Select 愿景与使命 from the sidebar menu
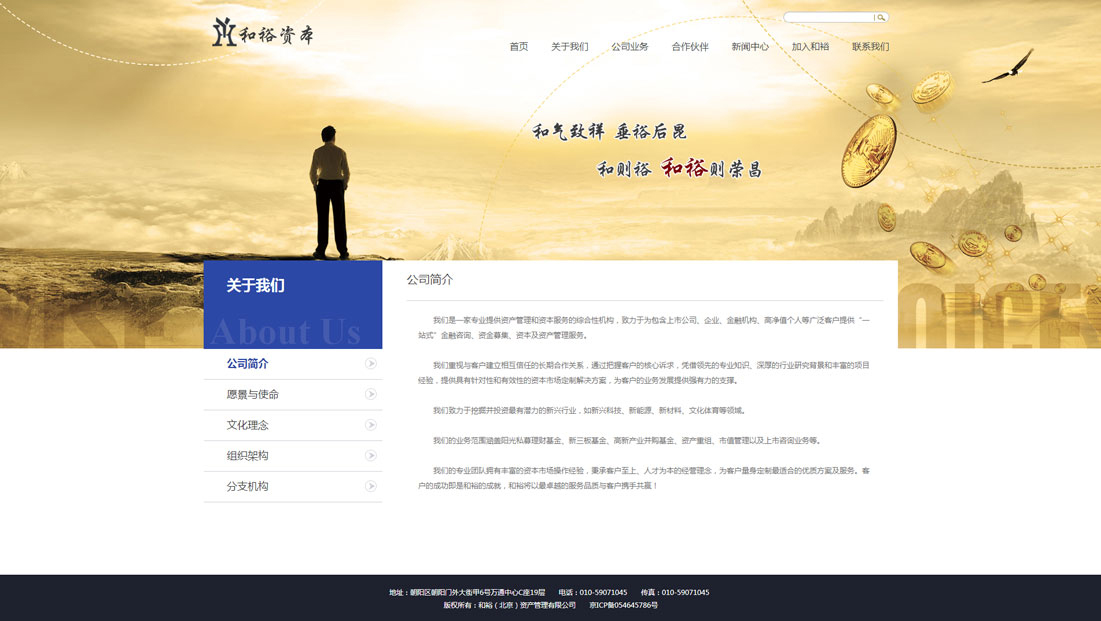This screenshot has width=1101, height=621. click(x=254, y=393)
